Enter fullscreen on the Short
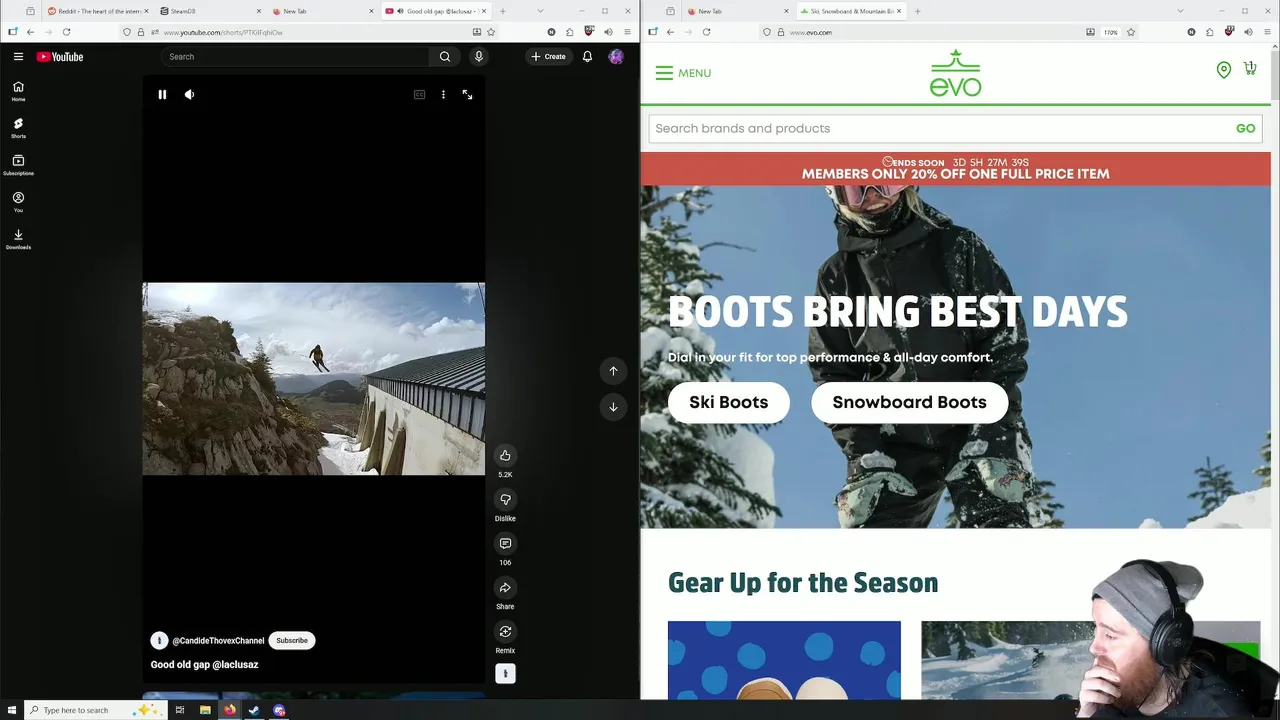 pyautogui.click(x=467, y=94)
